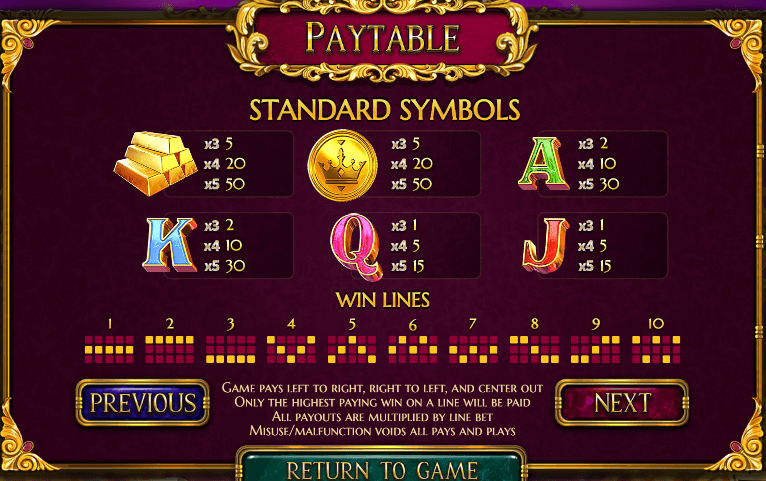This screenshot has width=766, height=481.
Task: Click win line 3 pattern
Action: click(x=231, y=350)
